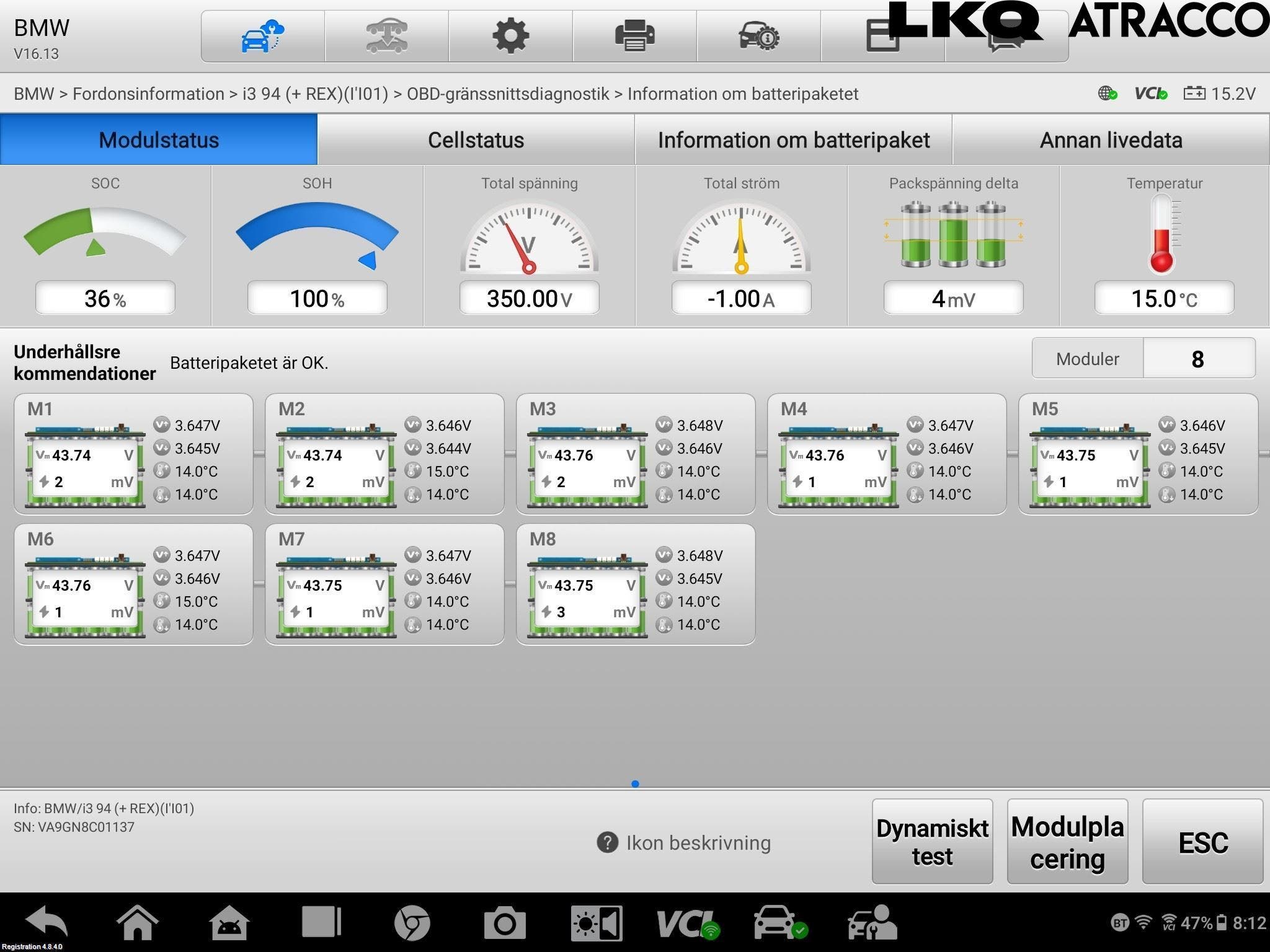
Task: Click Batteripaketet är OK recommendation text
Action: (x=249, y=363)
